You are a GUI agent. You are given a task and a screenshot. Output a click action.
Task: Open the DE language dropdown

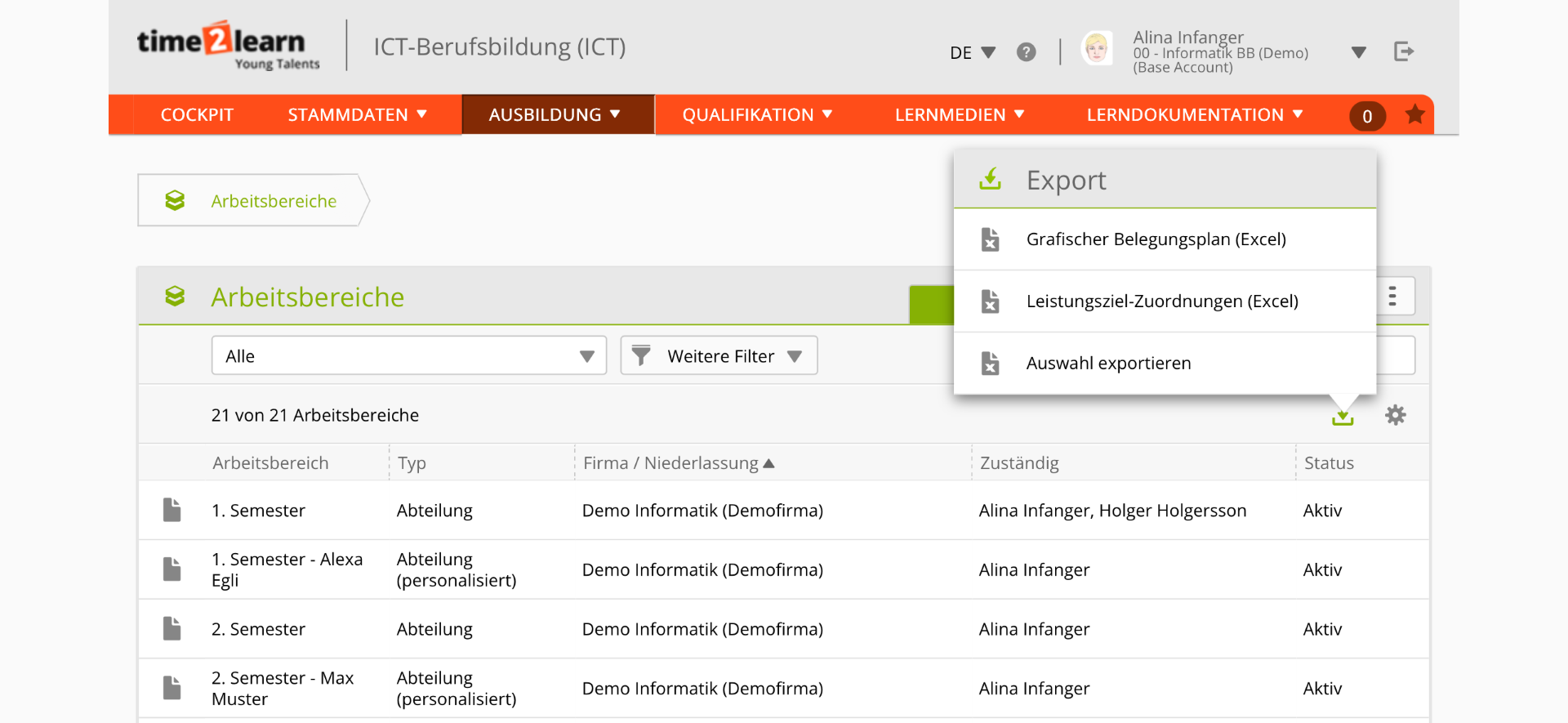point(972,53)
